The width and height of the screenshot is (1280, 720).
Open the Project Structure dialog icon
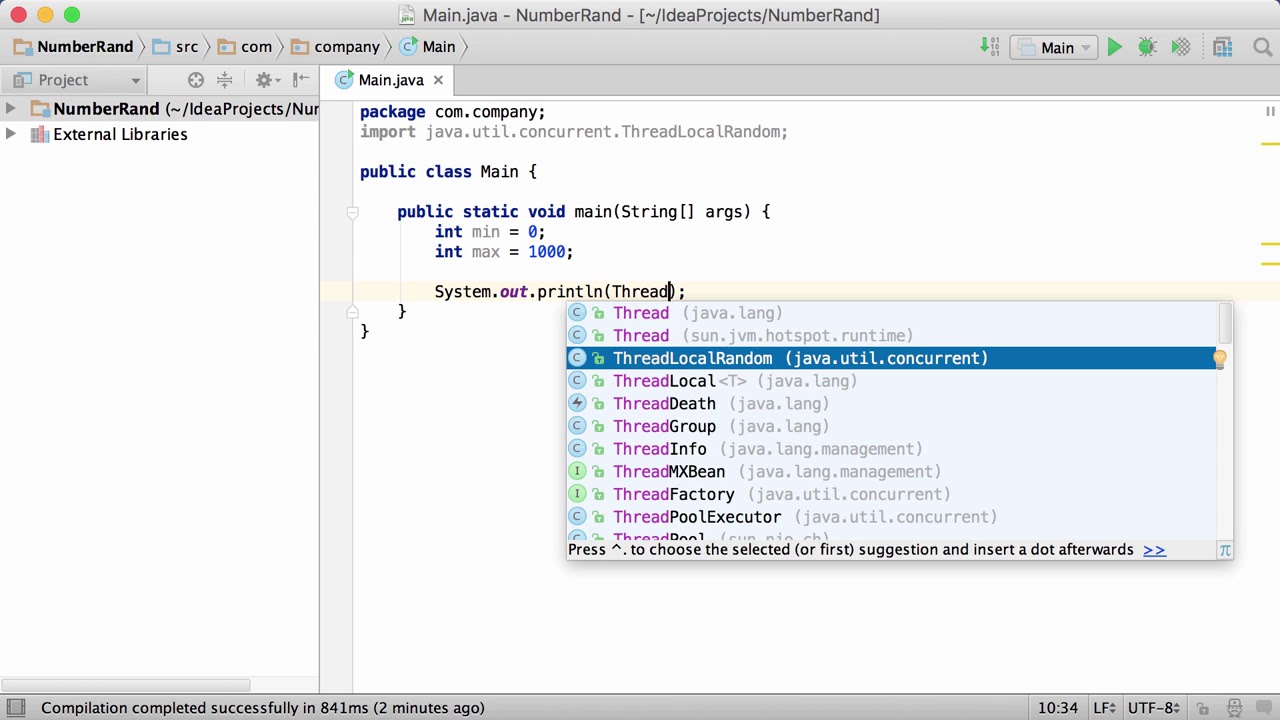point(1222,47)
